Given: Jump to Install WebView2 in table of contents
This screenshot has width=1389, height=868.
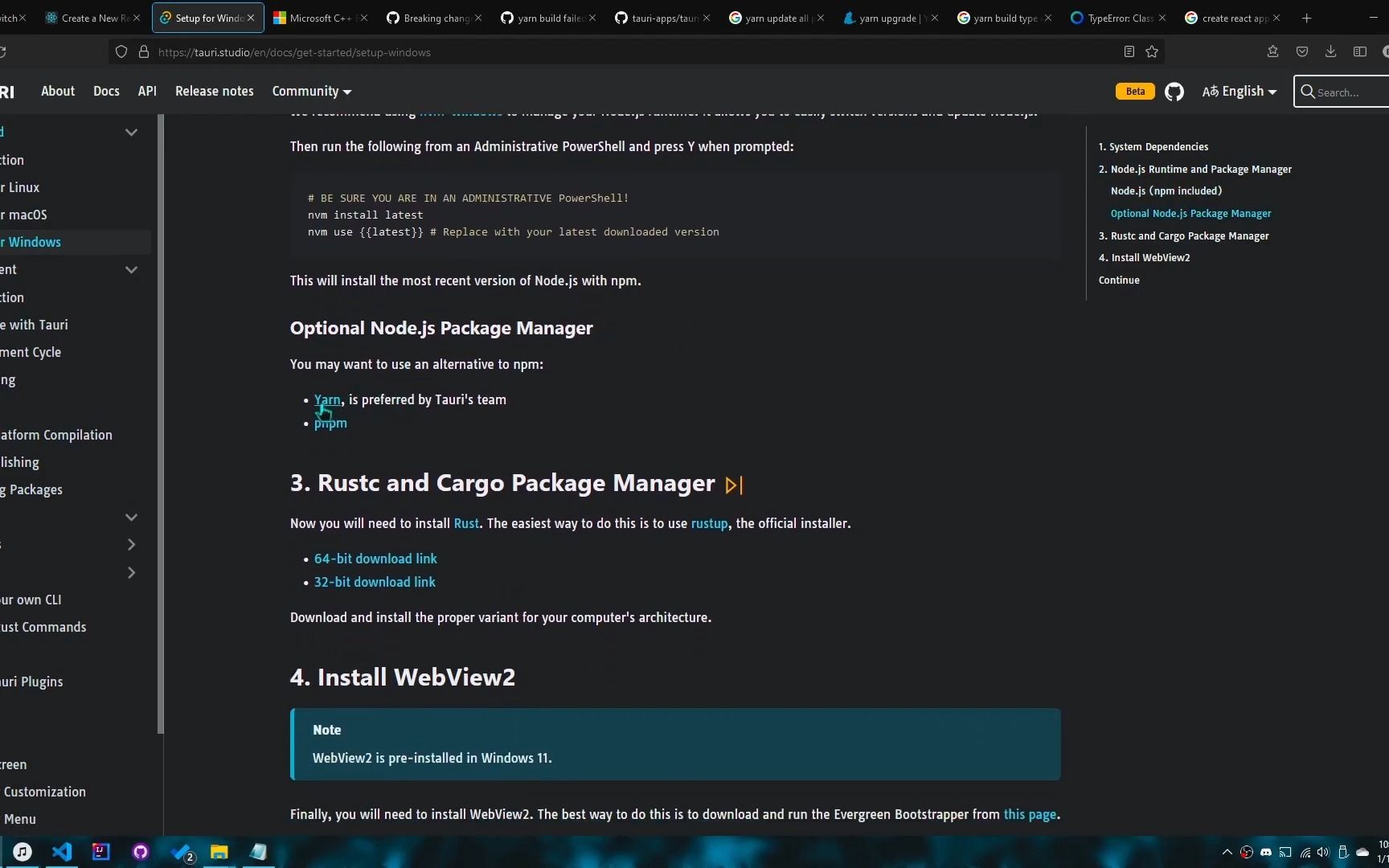Looking at the screenshot, I should 1145,258.
